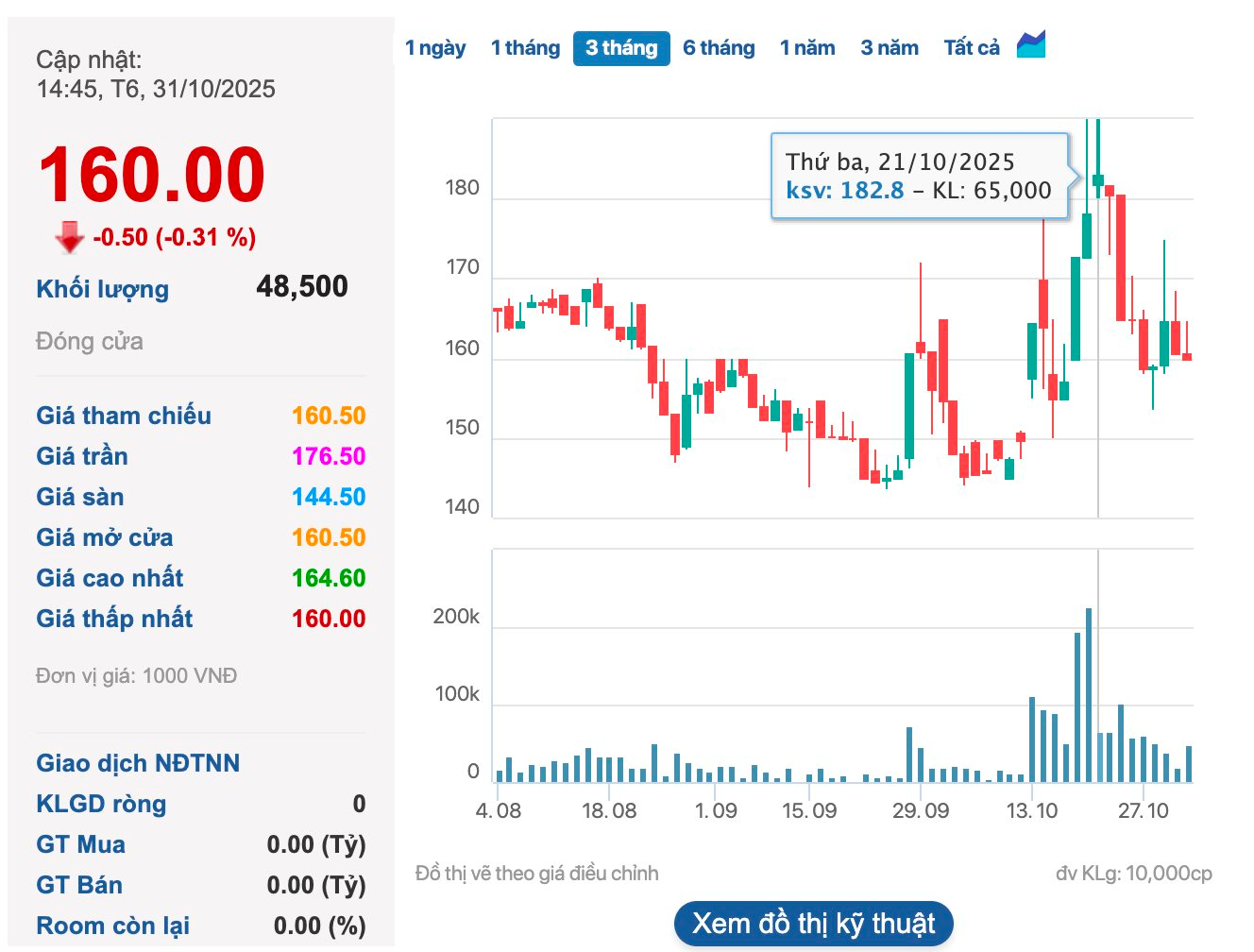Show the Tất cả full history
The width and height of the screenshot is (1254, 952).
tap(972, 48)
